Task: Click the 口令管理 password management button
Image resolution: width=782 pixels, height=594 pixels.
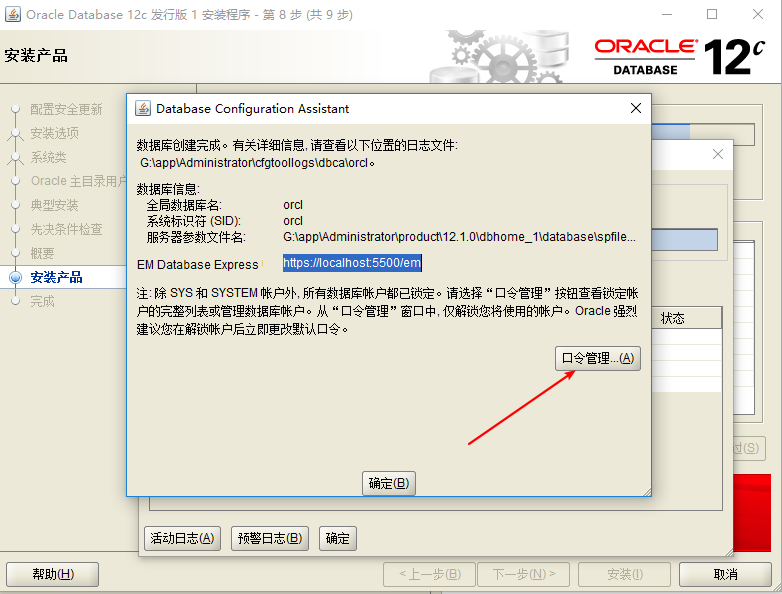Action: click(x=597, y=358)
